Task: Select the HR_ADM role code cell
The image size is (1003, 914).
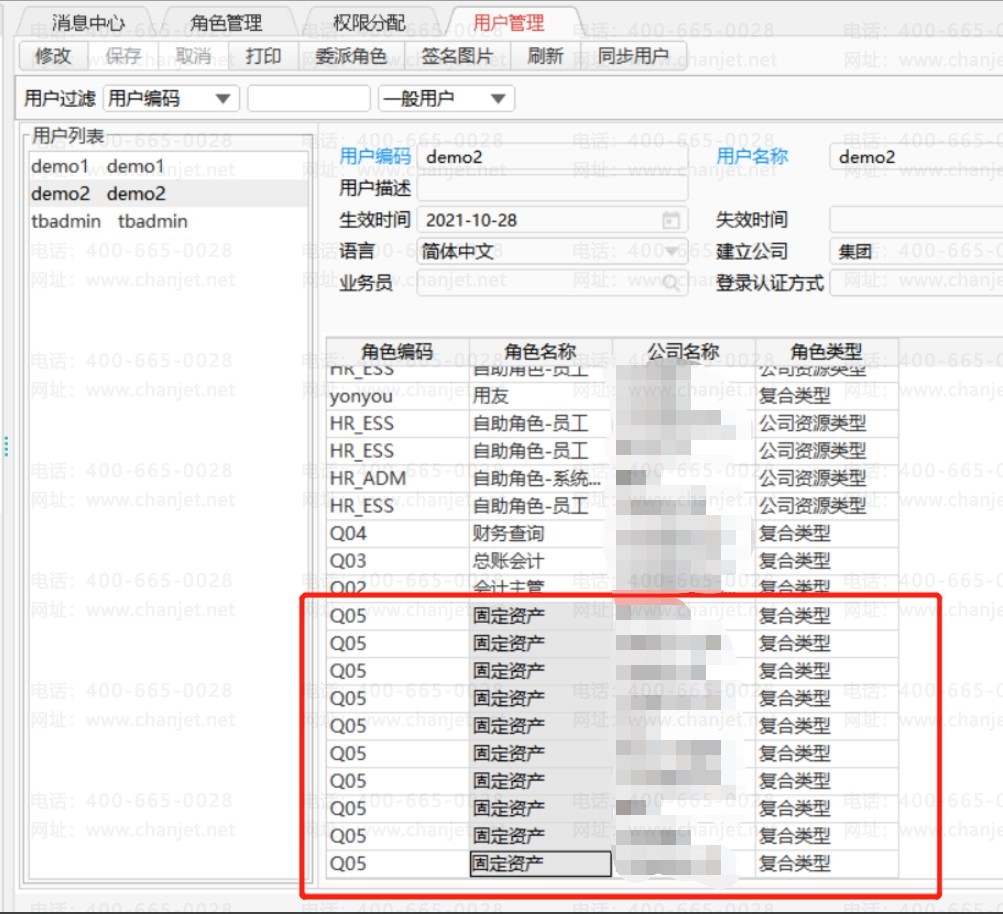Action: coord(397,478)
